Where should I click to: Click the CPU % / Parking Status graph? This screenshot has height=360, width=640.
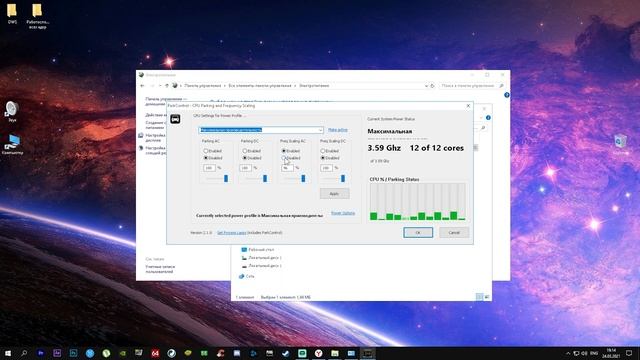418,202
